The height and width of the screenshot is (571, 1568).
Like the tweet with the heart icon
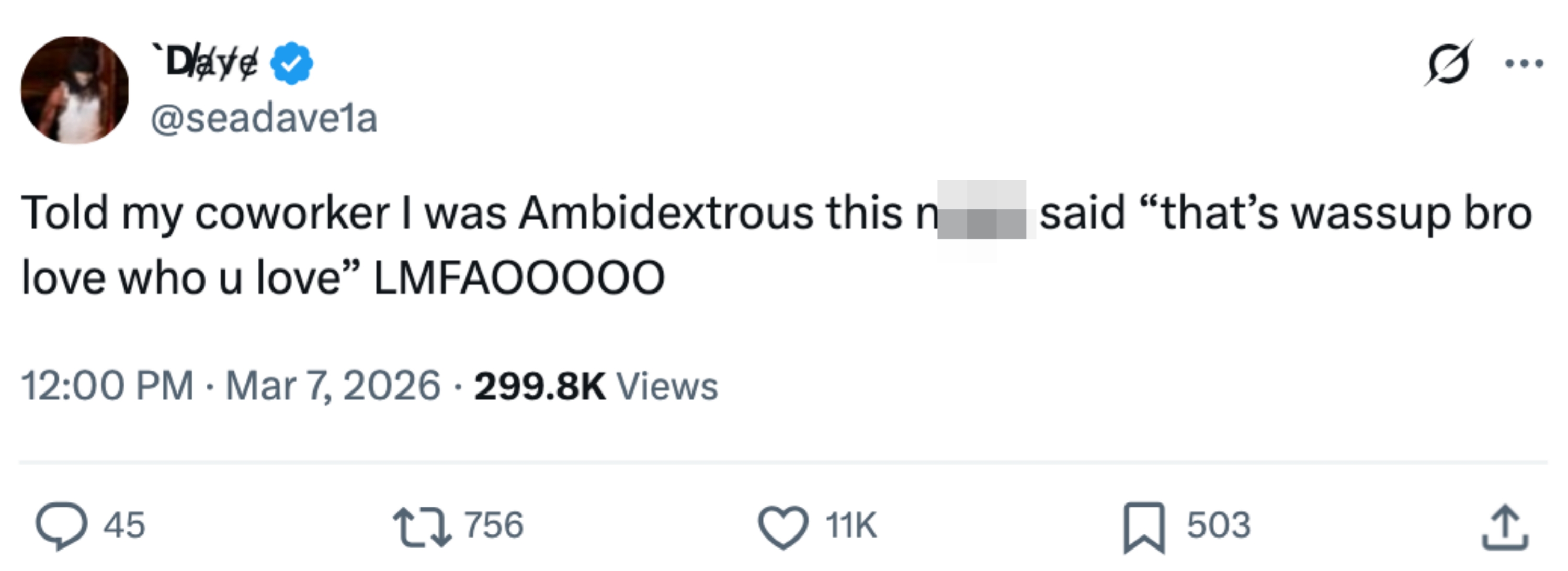point(783,527)
